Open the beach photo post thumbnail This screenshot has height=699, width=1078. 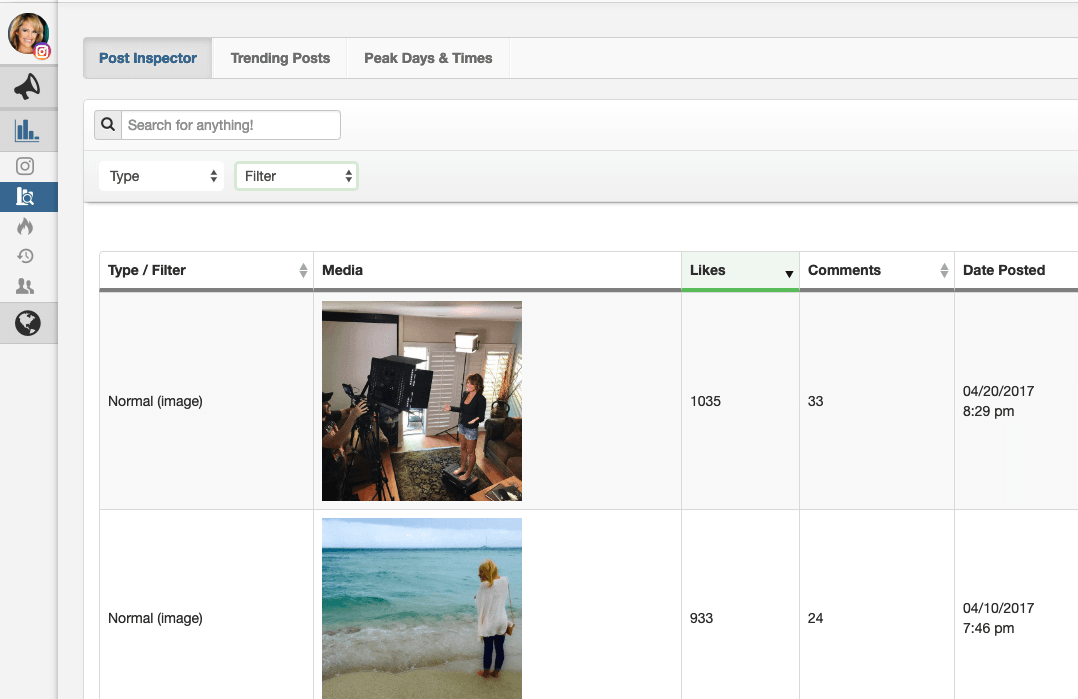pos(421,608)
